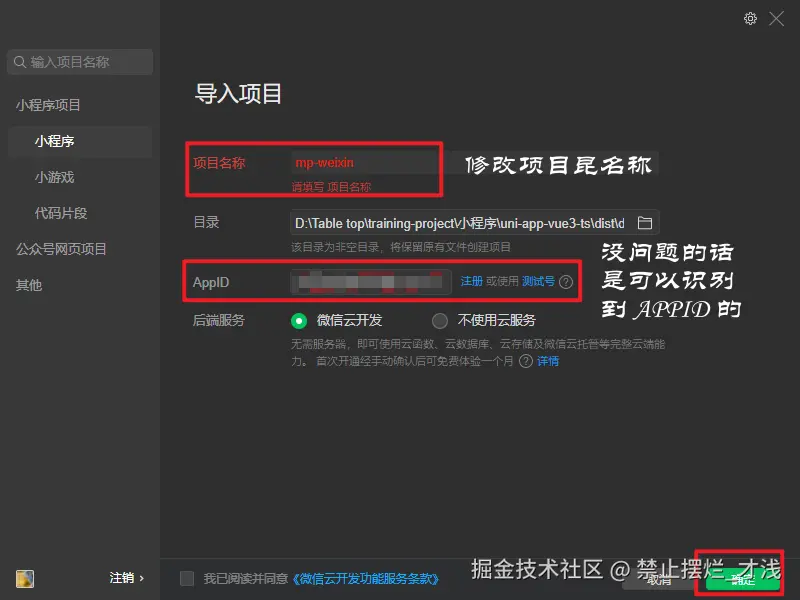Viewport: 800px width, 600px height.
Task: Open the 详情 link
Action: [x=548, y=361]
